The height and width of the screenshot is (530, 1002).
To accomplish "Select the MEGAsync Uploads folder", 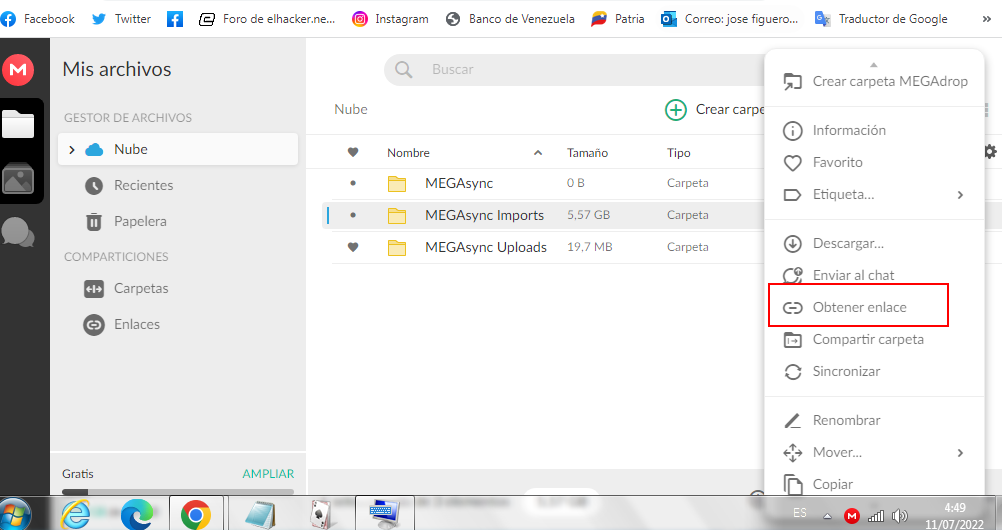I will click(548, 247).
